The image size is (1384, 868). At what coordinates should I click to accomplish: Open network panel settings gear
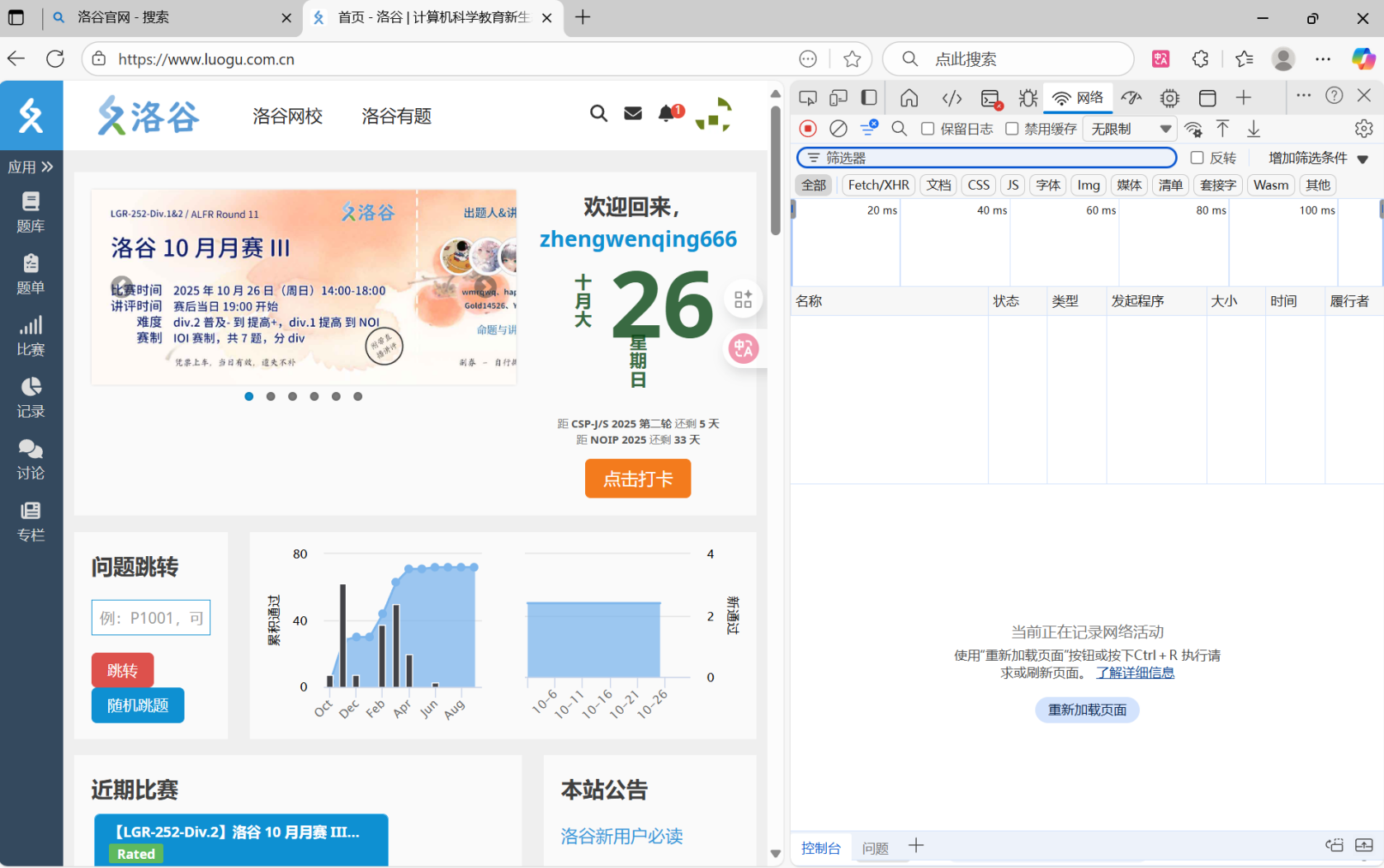click(x=1363, y=129)
